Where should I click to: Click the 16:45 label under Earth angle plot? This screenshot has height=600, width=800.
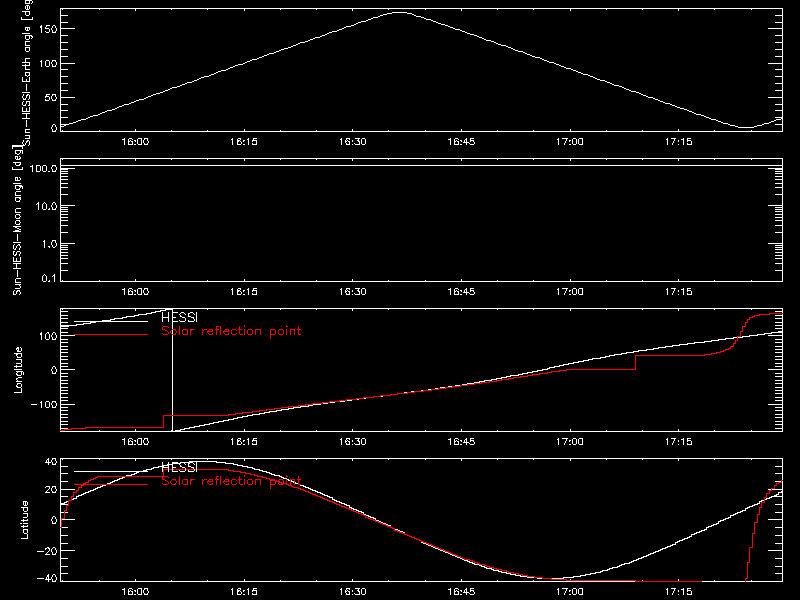click(461, 142)
